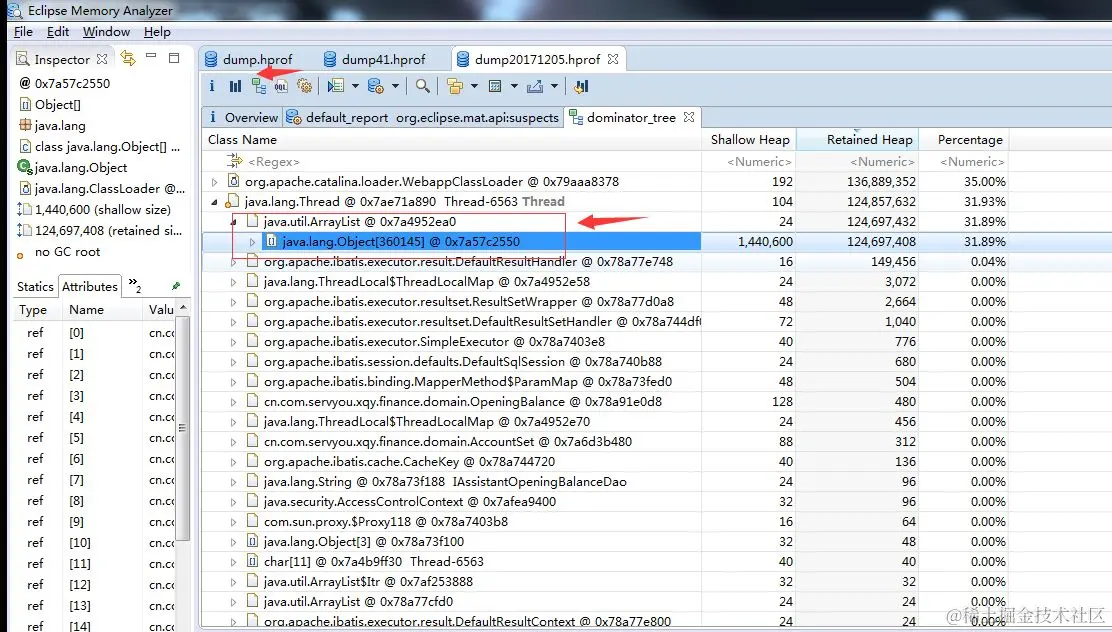This screenshot has height=632, width=1112.
Task: Open the Export dropdown arrow
Action: click(554, 87)
